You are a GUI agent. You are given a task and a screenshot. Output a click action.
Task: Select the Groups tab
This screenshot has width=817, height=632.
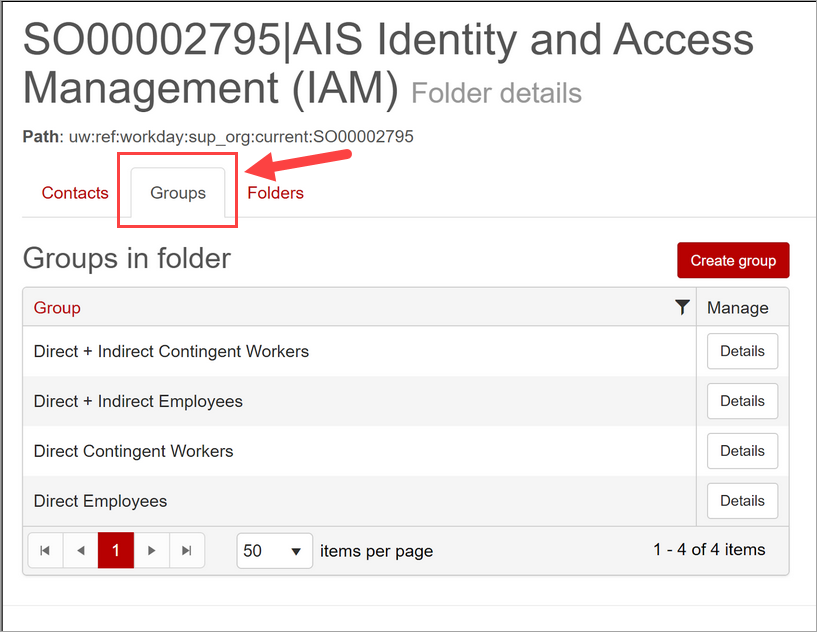pyautogui.click(x=178, y=193)
